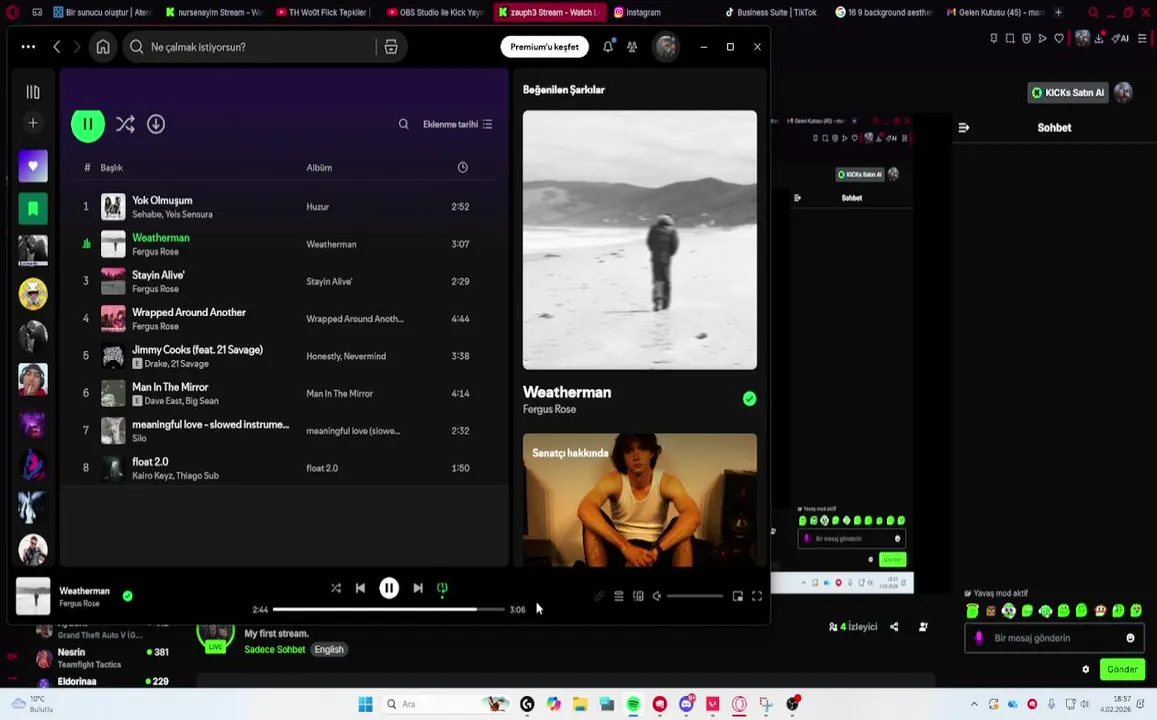Viewport: 1157px width, 720px height.
Task: Click the Premium'u keşfet button
Action: [x=545, y=46]
